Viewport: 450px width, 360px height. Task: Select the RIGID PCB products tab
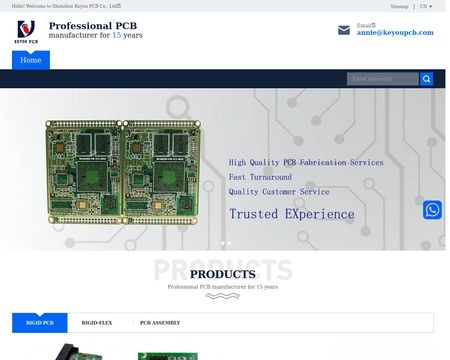tap(40, 323)
